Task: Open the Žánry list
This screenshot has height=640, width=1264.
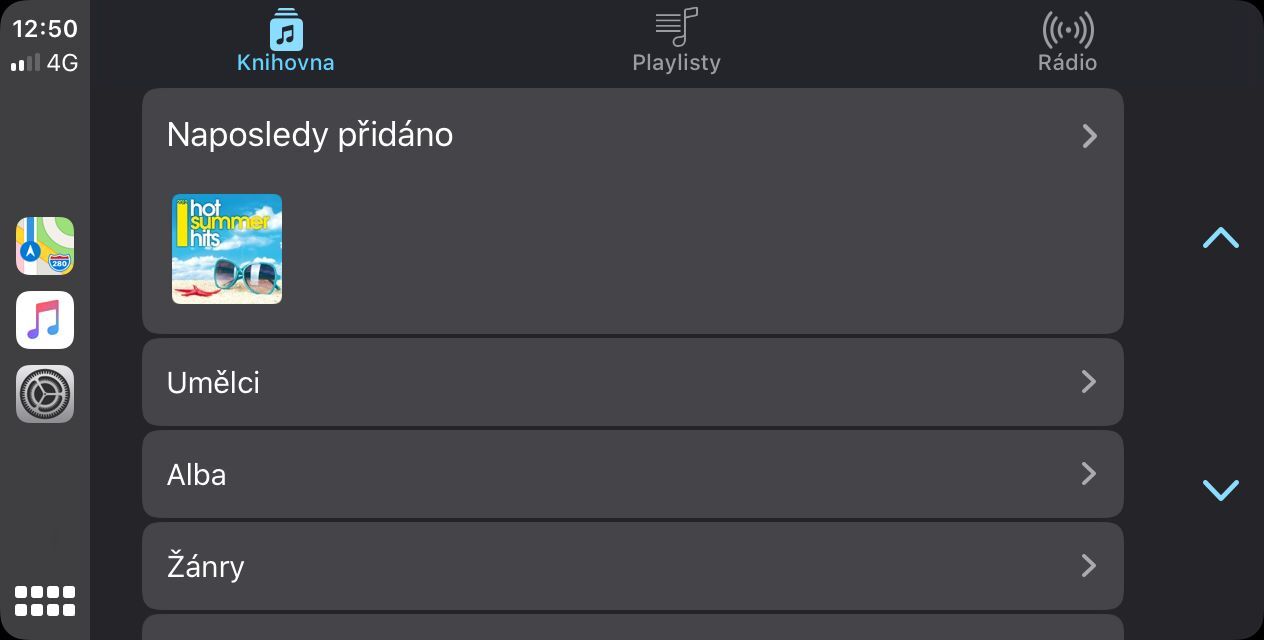Action: [206, 566]
